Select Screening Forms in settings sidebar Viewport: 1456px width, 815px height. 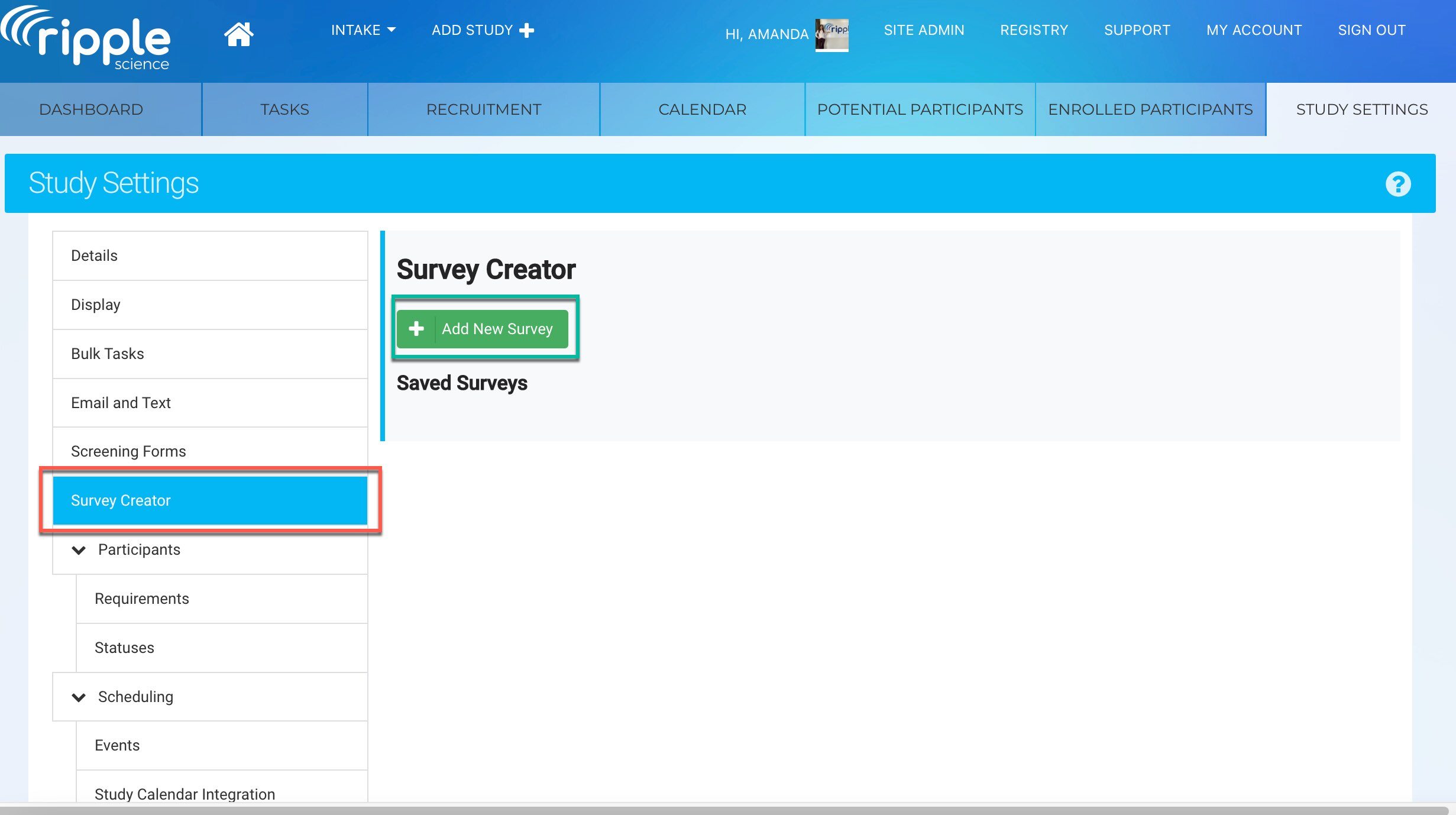(x=128, y=451)
